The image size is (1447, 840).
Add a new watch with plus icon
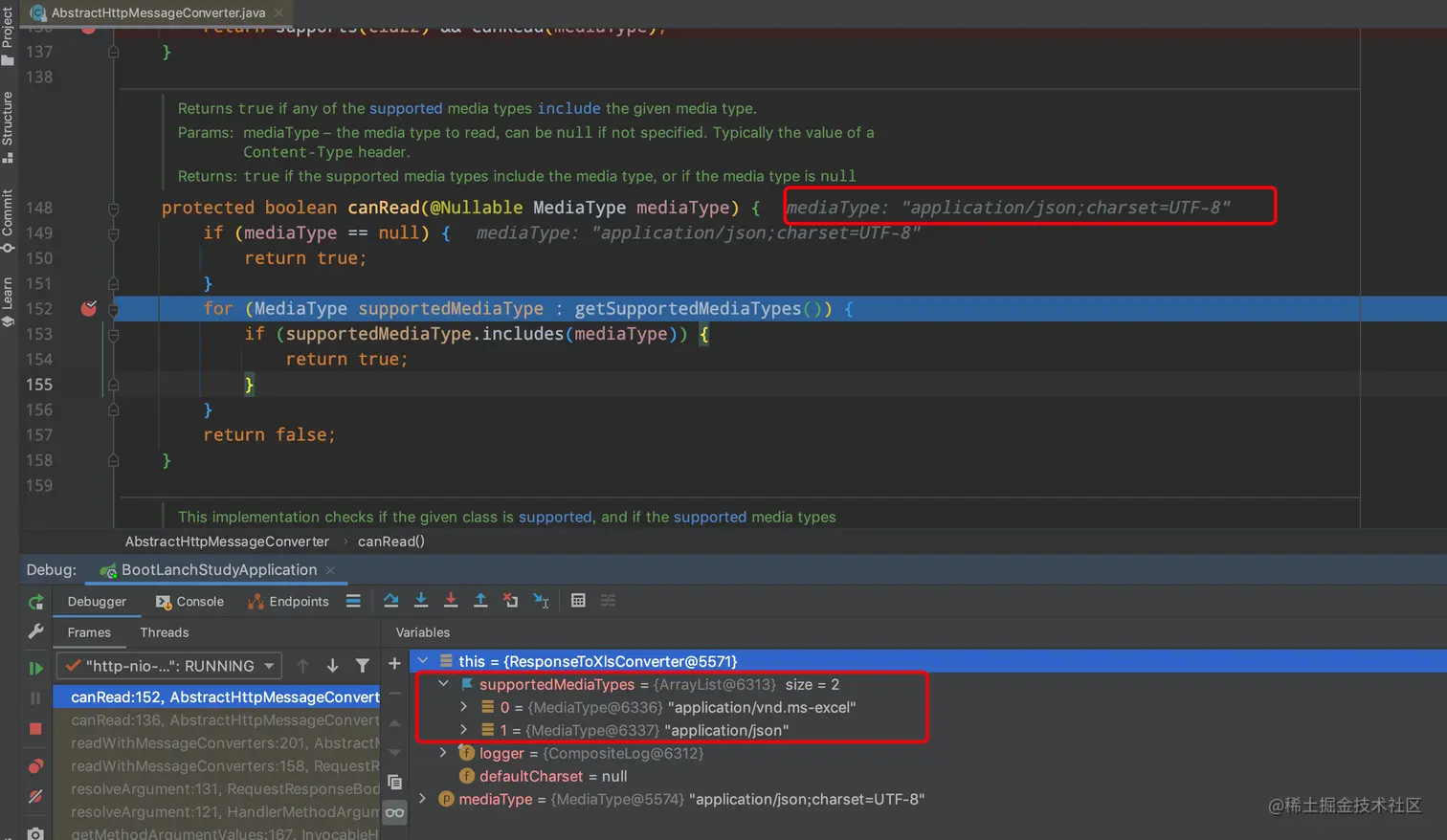[x=394, y=663]
